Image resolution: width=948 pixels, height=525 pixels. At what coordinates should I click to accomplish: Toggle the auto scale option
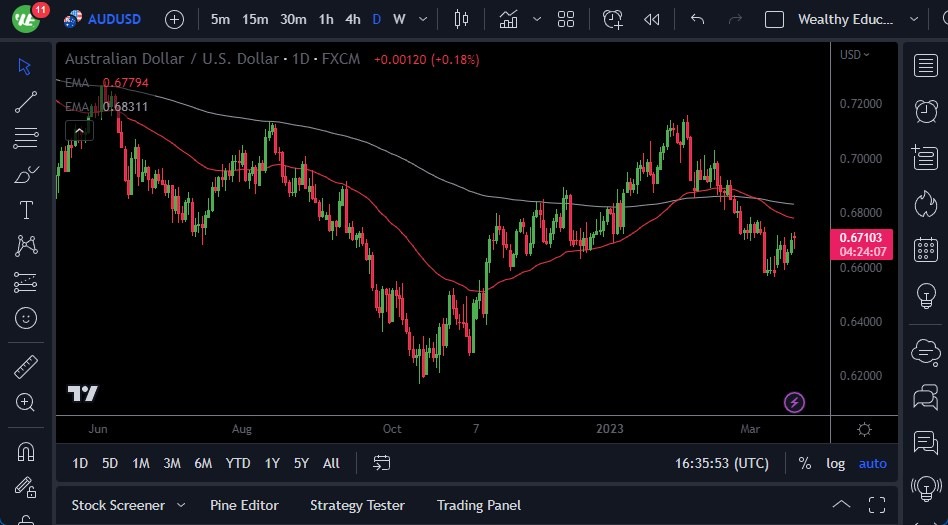[872, 463]
